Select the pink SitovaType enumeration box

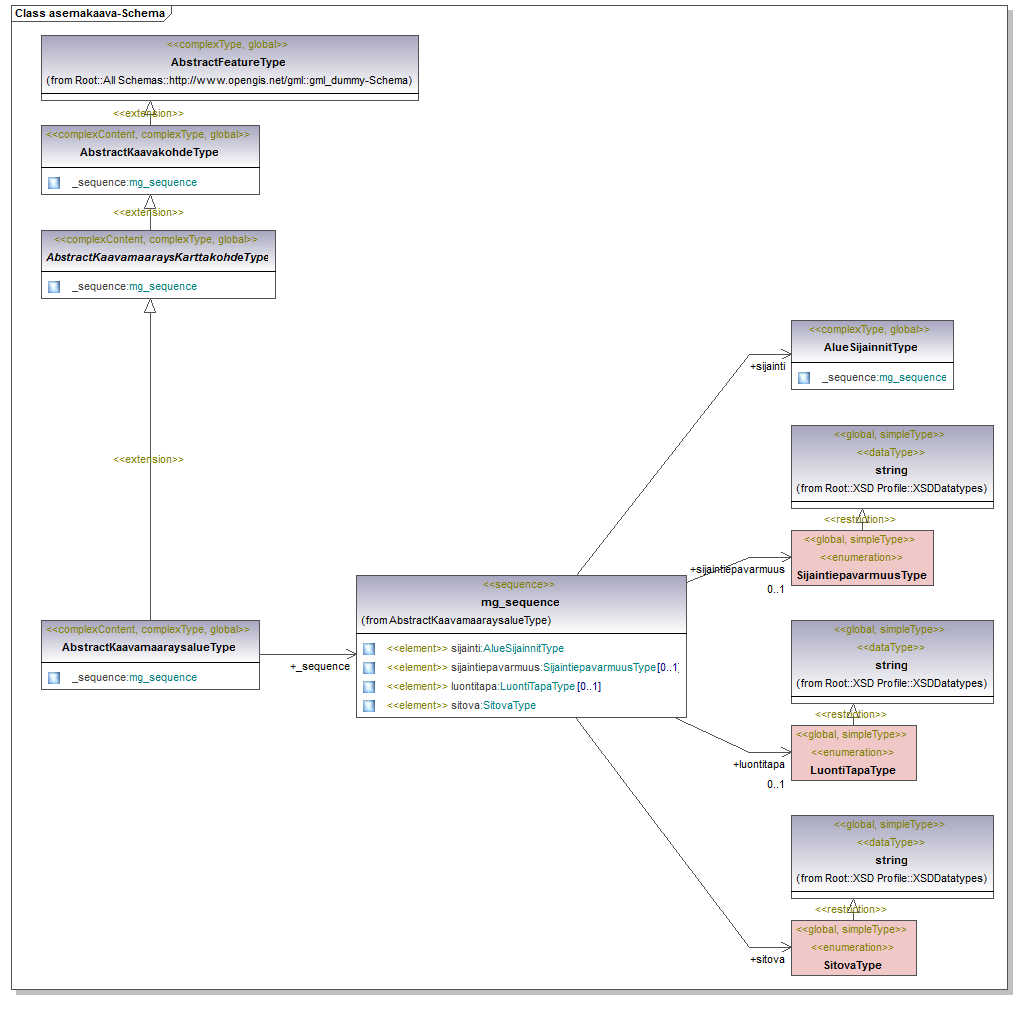pyautogui.click(x=852, y=948)
